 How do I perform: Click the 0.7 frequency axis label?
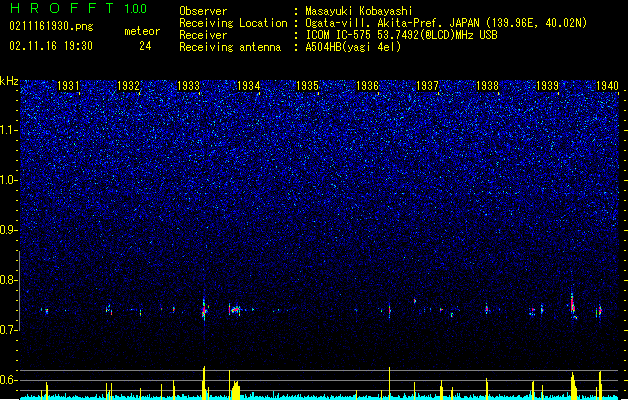point(9,330)
